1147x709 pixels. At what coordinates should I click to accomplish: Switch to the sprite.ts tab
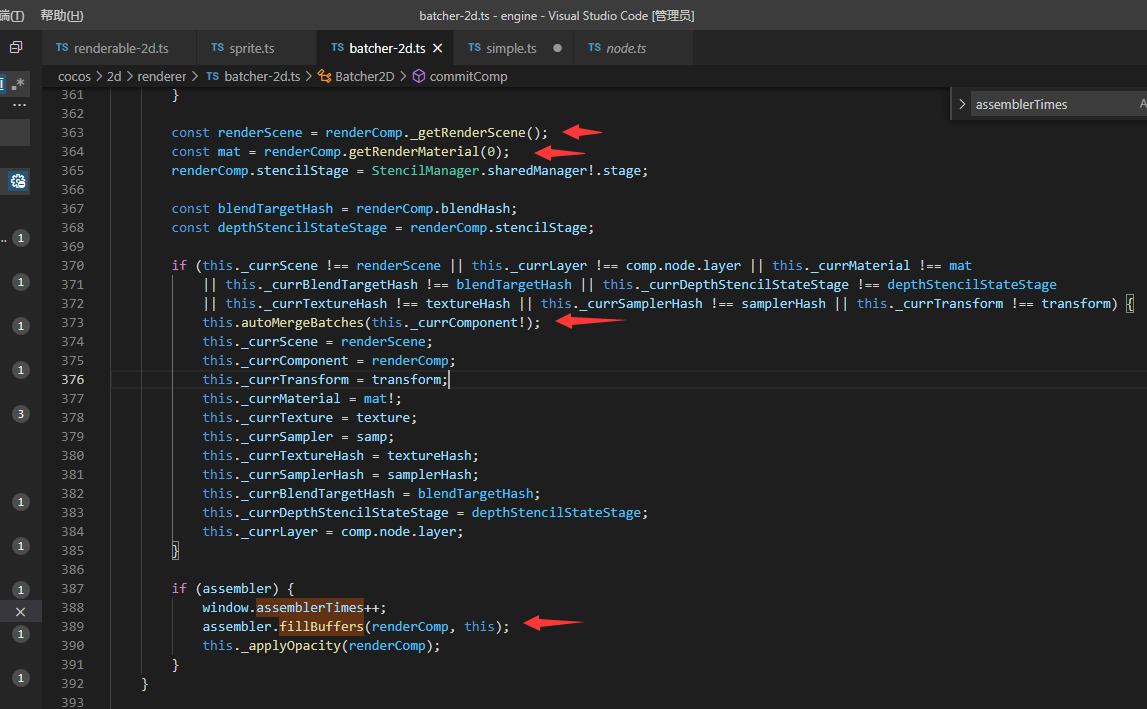point(251,48)
